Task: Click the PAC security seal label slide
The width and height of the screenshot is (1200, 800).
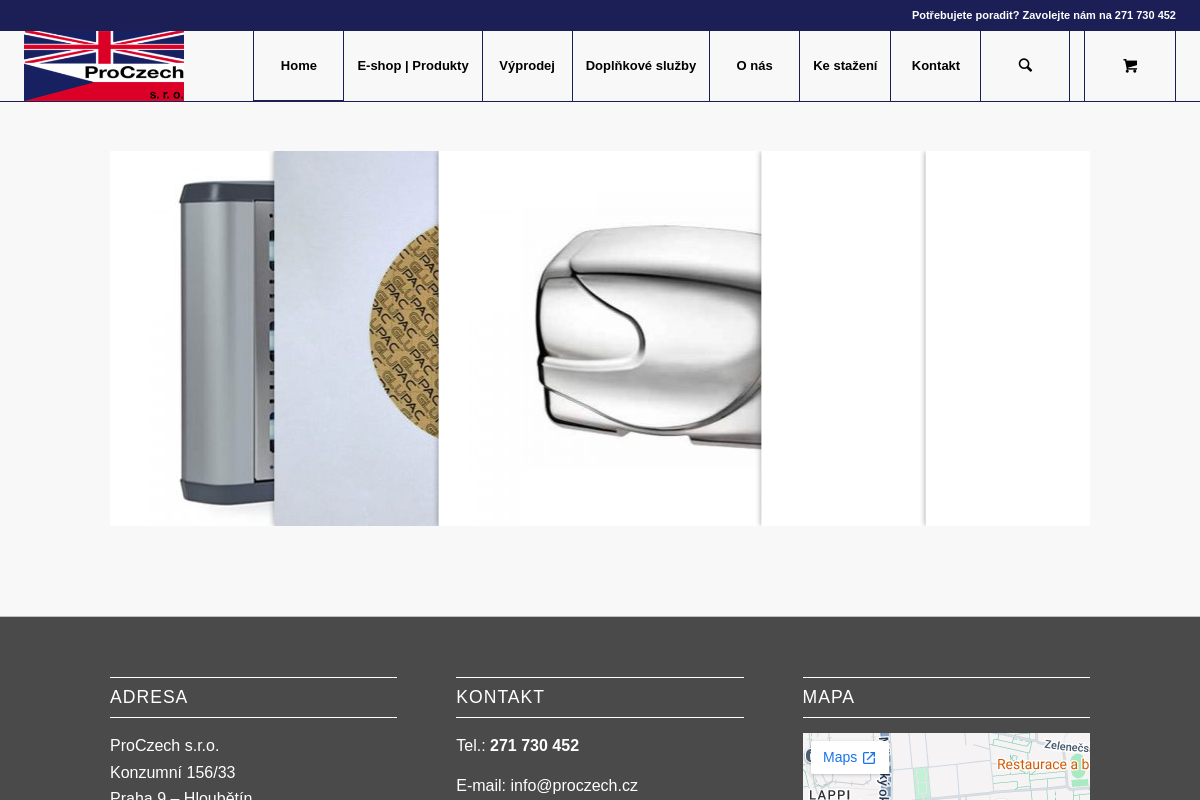Action: (356, 338)
